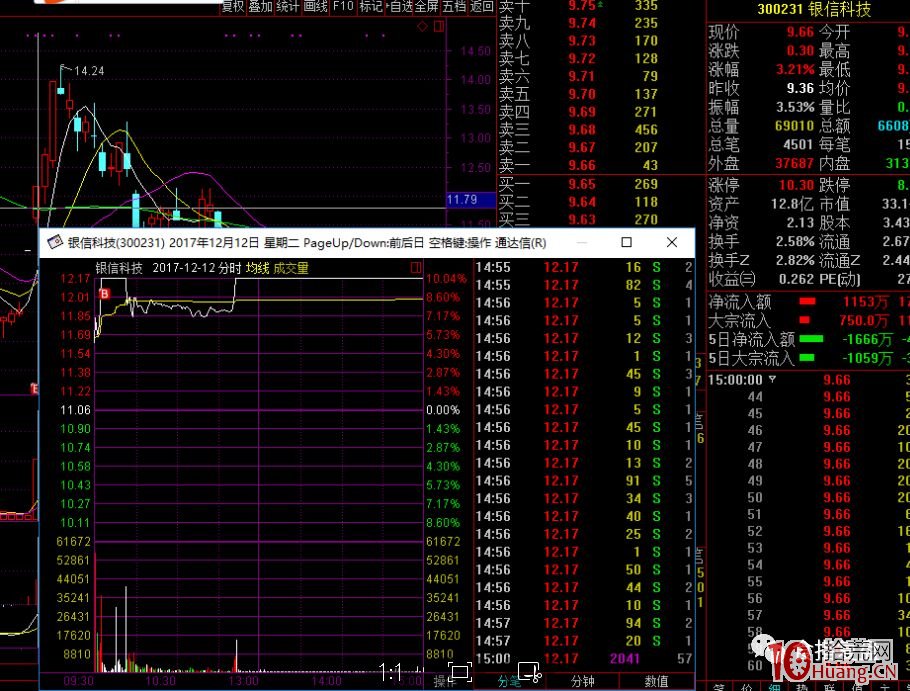910x691 pixels.
Task: Switch to the 数值 tab
Action: (656, 681)
